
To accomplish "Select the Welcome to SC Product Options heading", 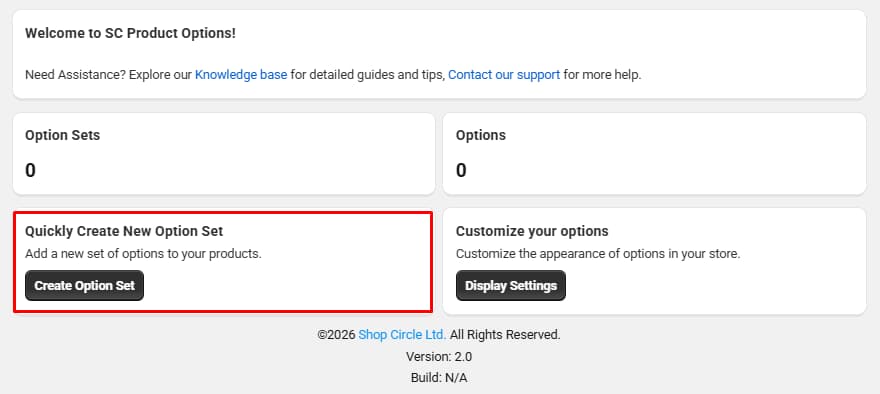I will (x=130, y=33).
